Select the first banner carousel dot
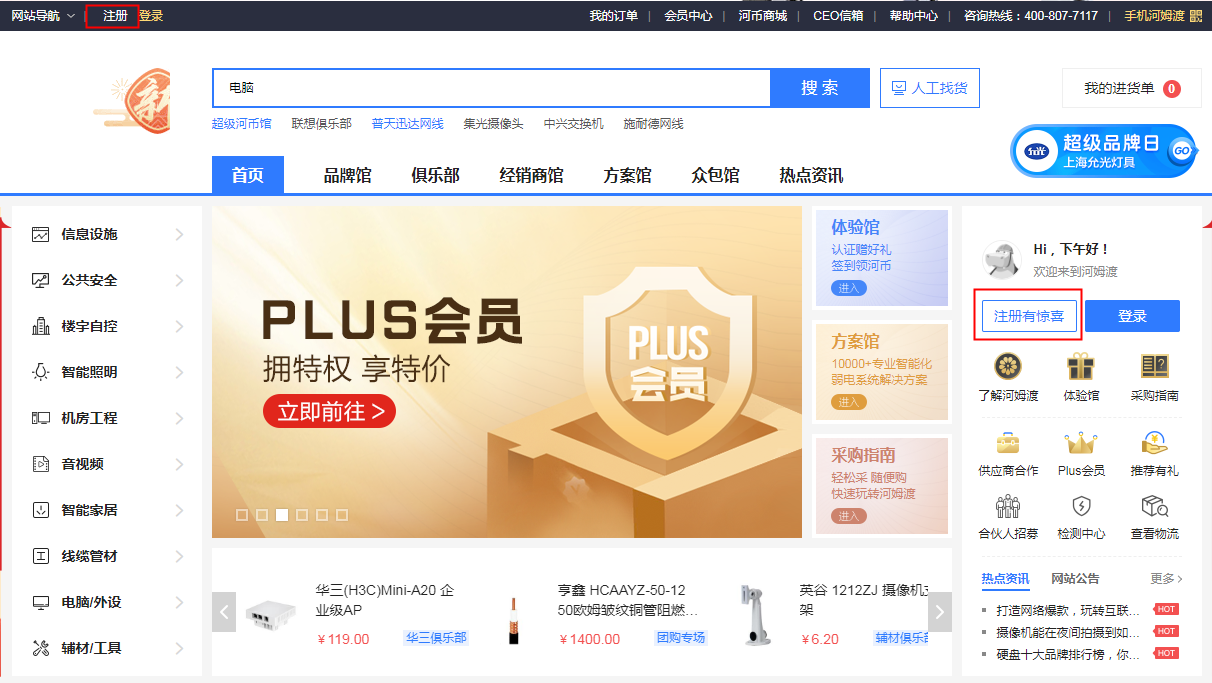Viewport: 1212px width, 683px height. click(x=242, y=515)
